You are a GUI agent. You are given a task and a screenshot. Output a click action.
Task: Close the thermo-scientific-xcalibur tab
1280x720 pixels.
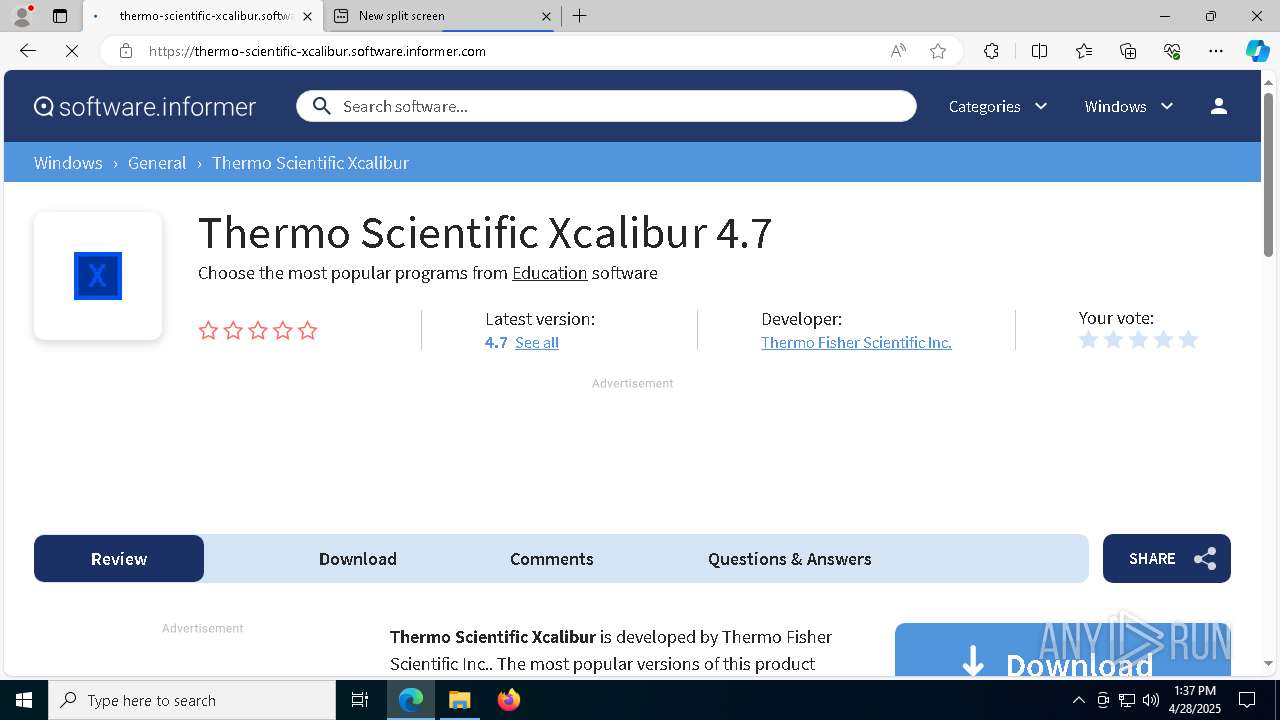(x=307, y=16)
